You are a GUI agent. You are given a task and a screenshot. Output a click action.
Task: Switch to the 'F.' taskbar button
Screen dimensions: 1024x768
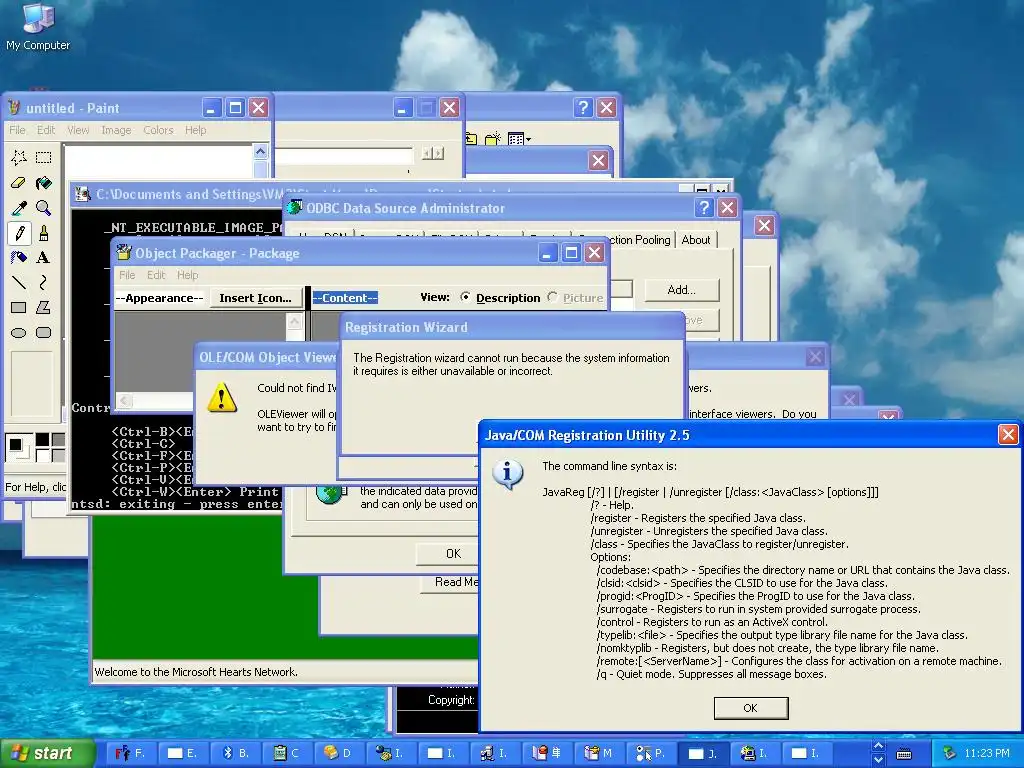click(129, 753)
